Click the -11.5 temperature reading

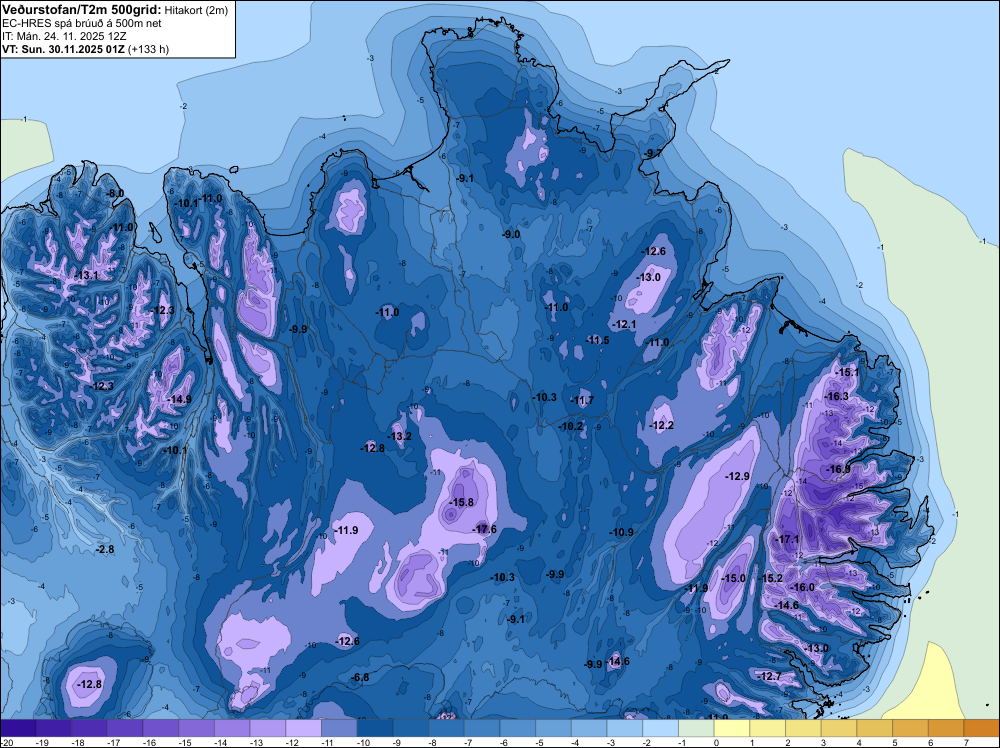598,341
